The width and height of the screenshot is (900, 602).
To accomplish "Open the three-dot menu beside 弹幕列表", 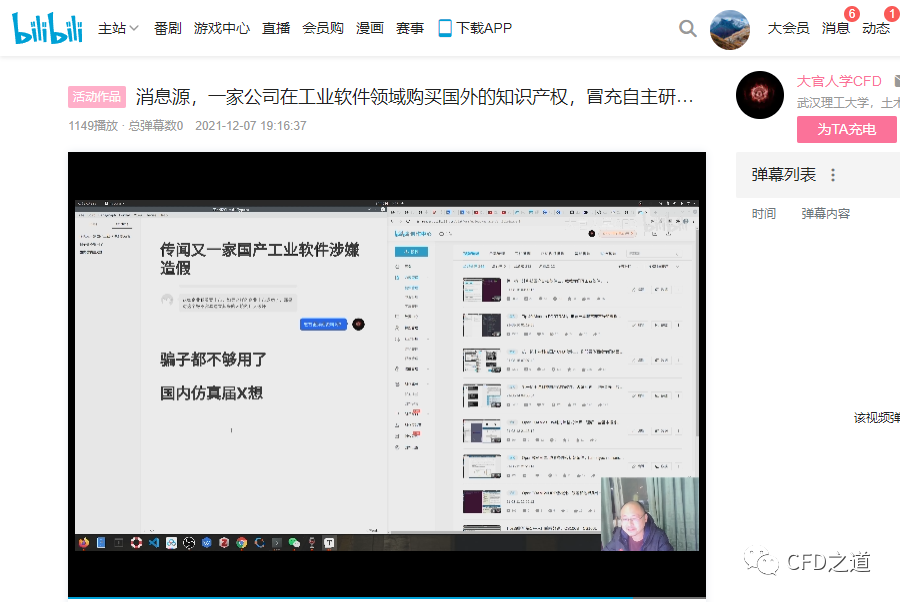I will tap(833, 174).
